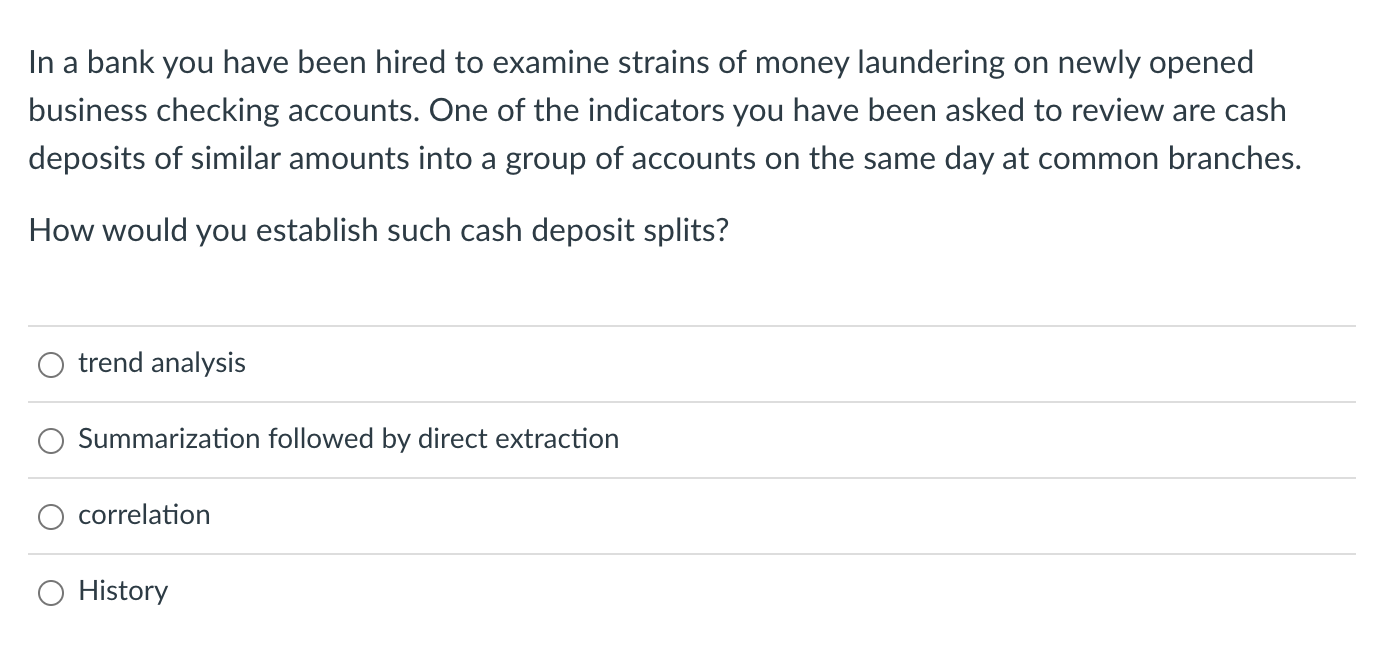Image resolution: width=1386 pixels, height=658 pixels.
Task: Click the correlation answer text
Action: pos(144,516)
